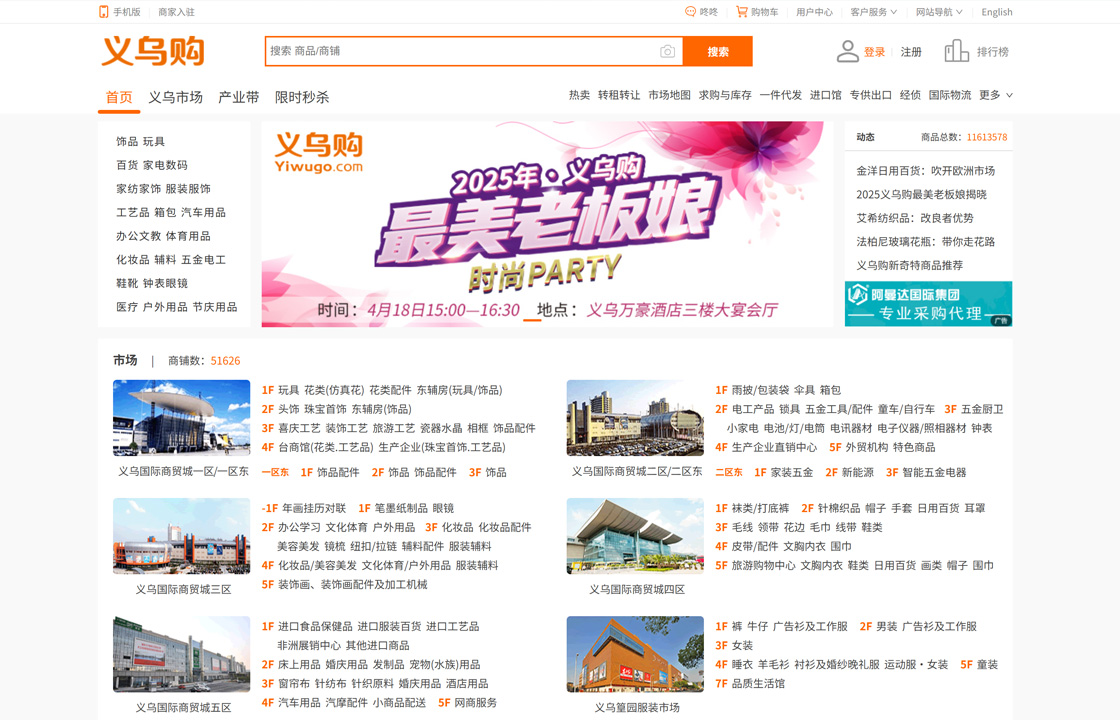Viewport: 1120px width, 720px height.
Task: Open the 义乌国际商贸城四区 building thumbnail
Action: [635, 536]
